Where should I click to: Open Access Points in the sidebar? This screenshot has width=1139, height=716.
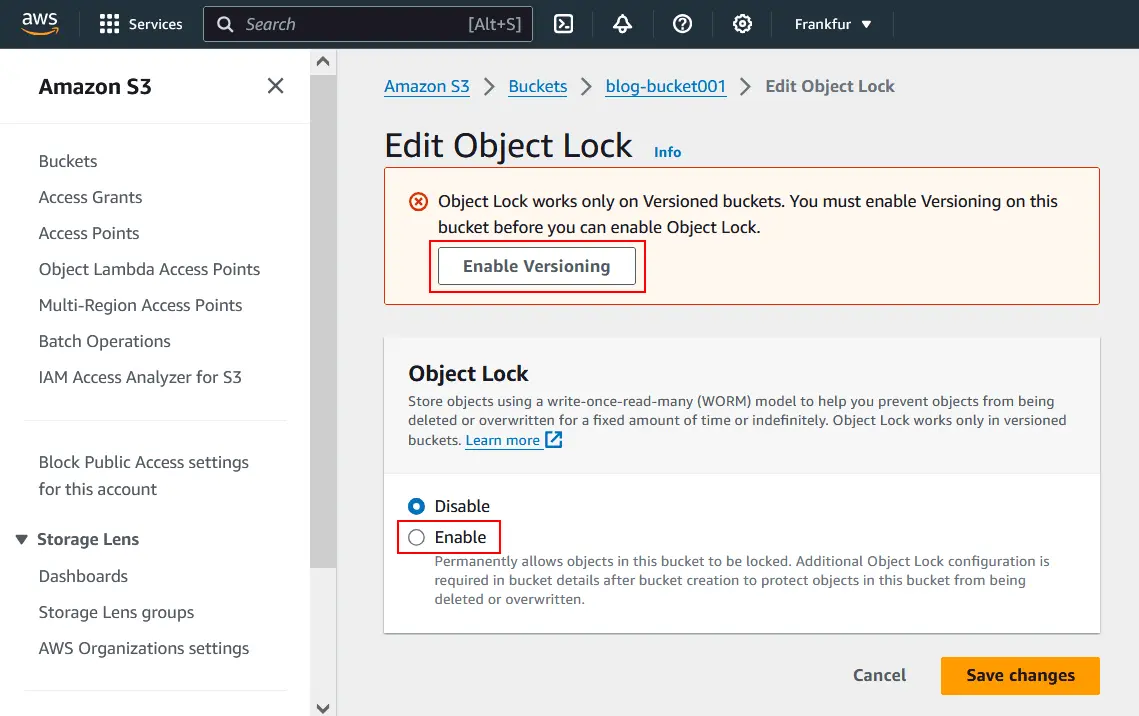click(x=89, y=233)
